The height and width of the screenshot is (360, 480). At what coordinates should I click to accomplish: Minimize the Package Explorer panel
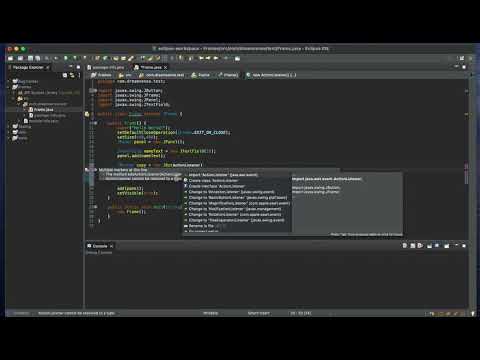(71, 67)
